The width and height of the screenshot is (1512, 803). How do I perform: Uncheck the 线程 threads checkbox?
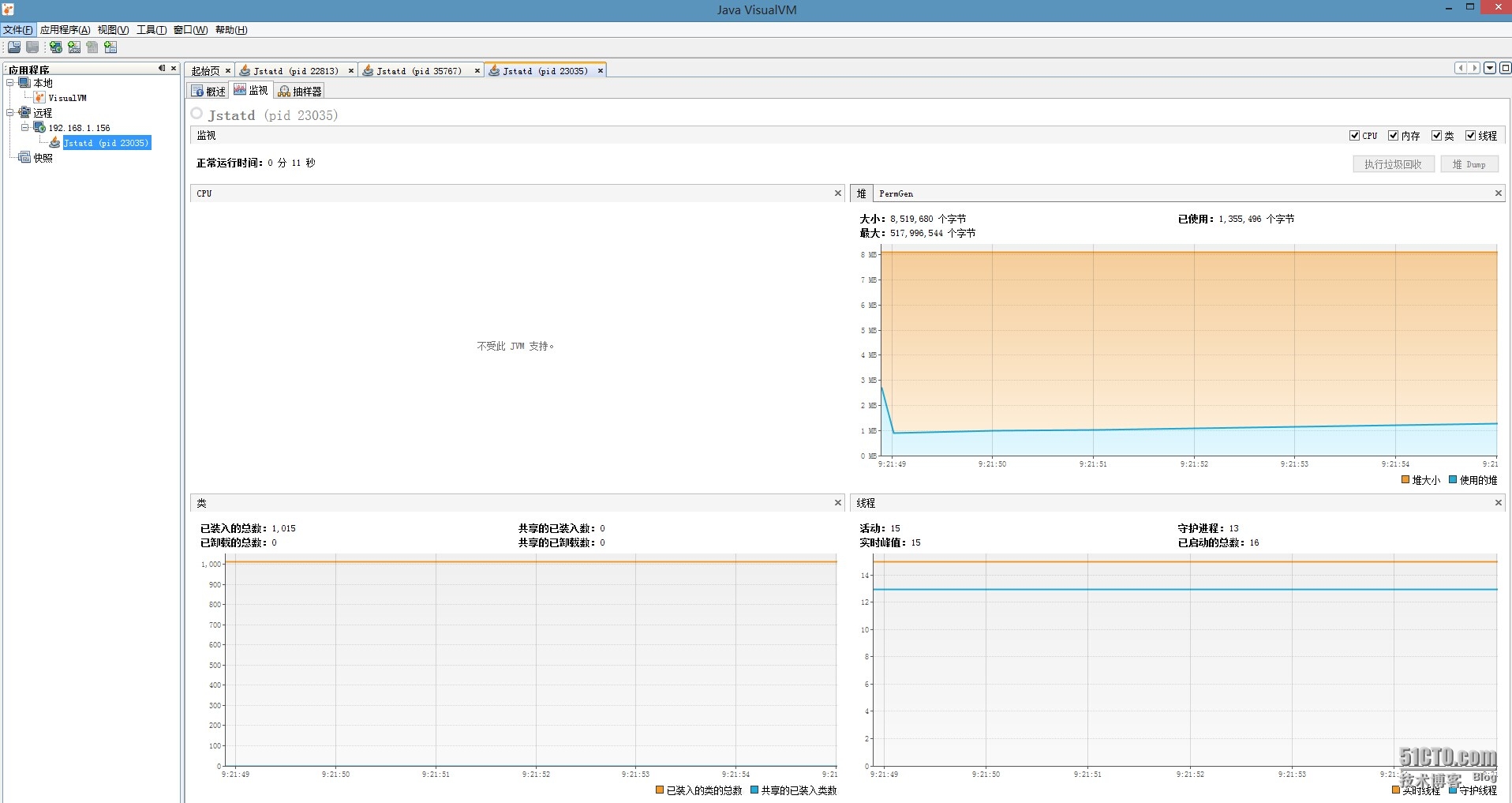[1470, 136]
